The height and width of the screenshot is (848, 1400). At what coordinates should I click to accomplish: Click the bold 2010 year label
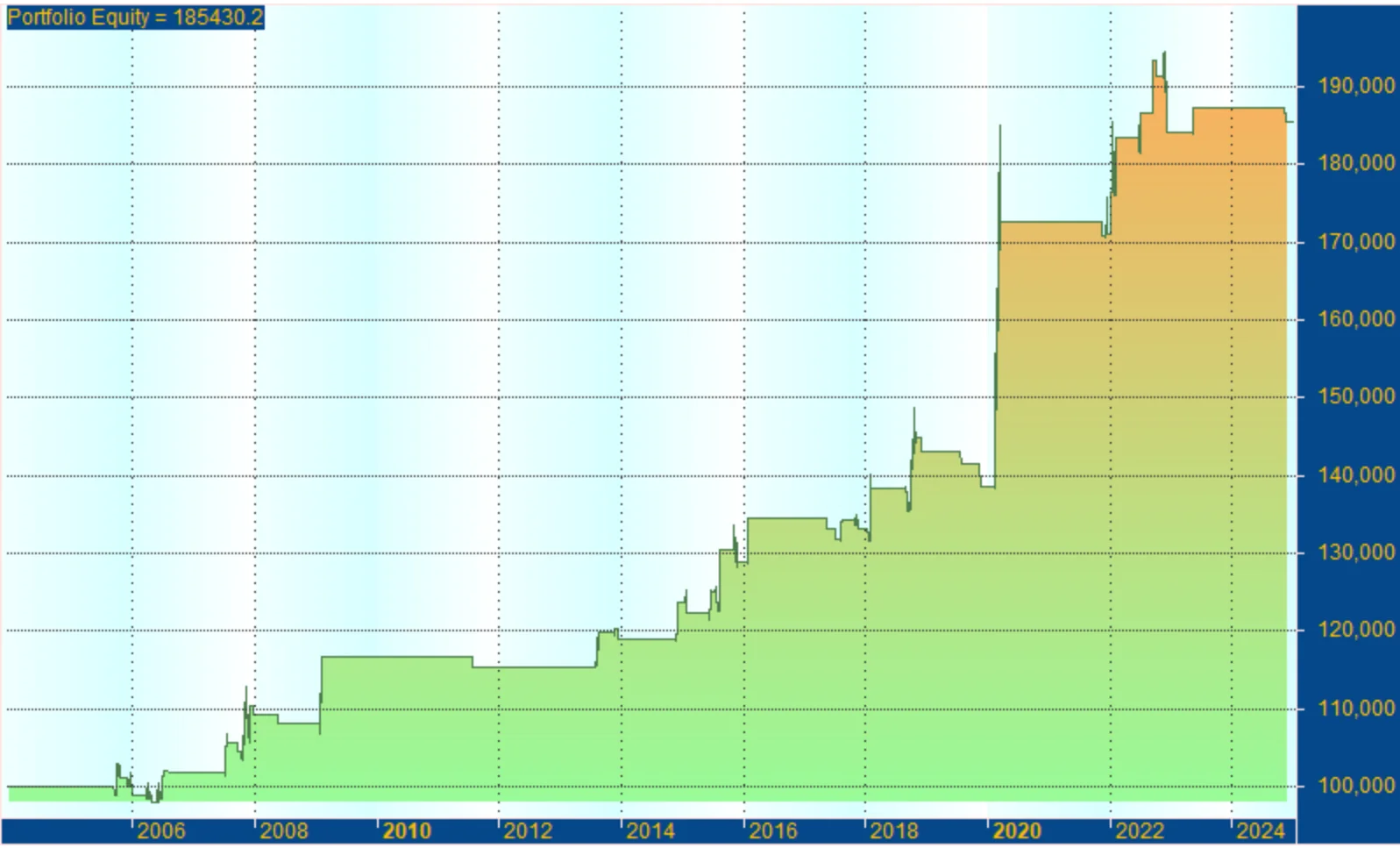407,831
